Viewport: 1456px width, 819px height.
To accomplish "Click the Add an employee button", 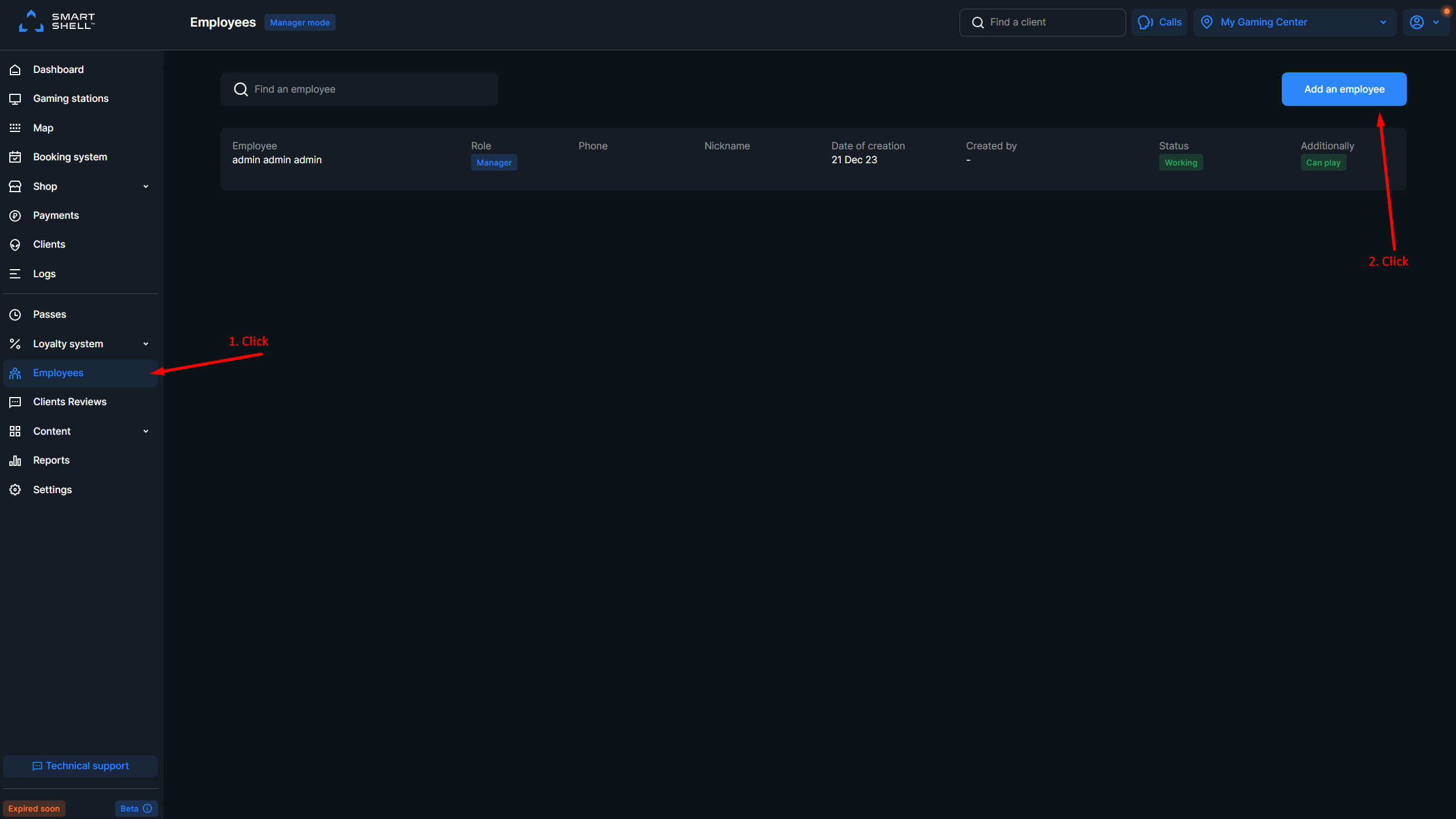I will (1344, 89).
